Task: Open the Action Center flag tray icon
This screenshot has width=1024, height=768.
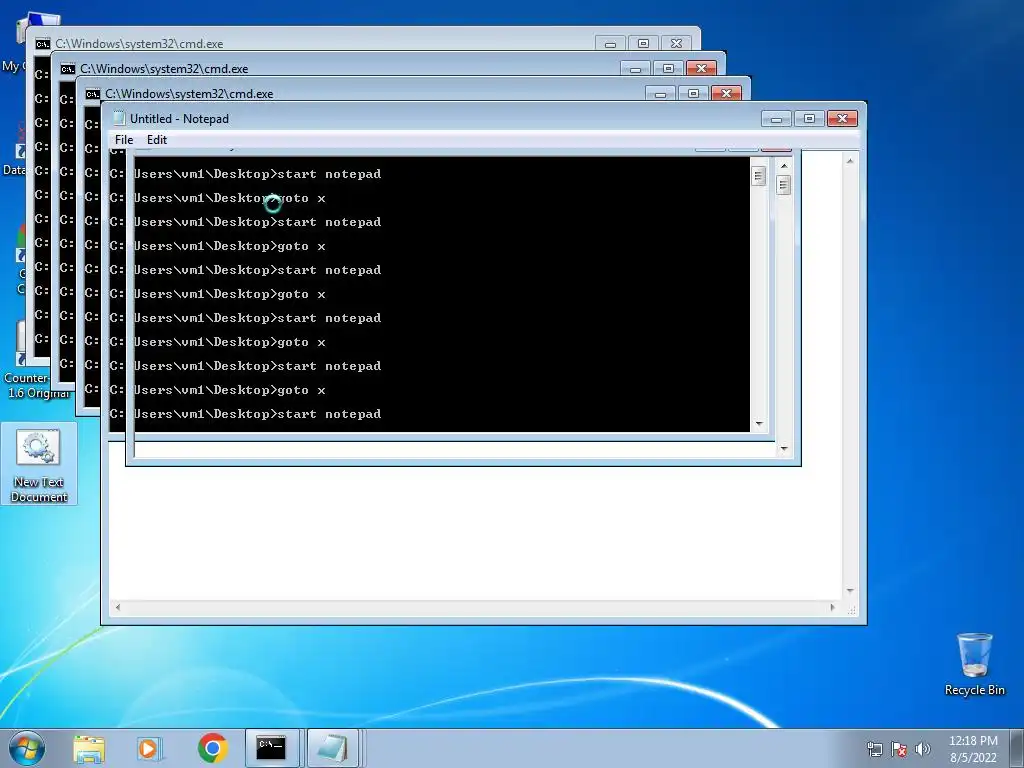Action: (899, 749)
